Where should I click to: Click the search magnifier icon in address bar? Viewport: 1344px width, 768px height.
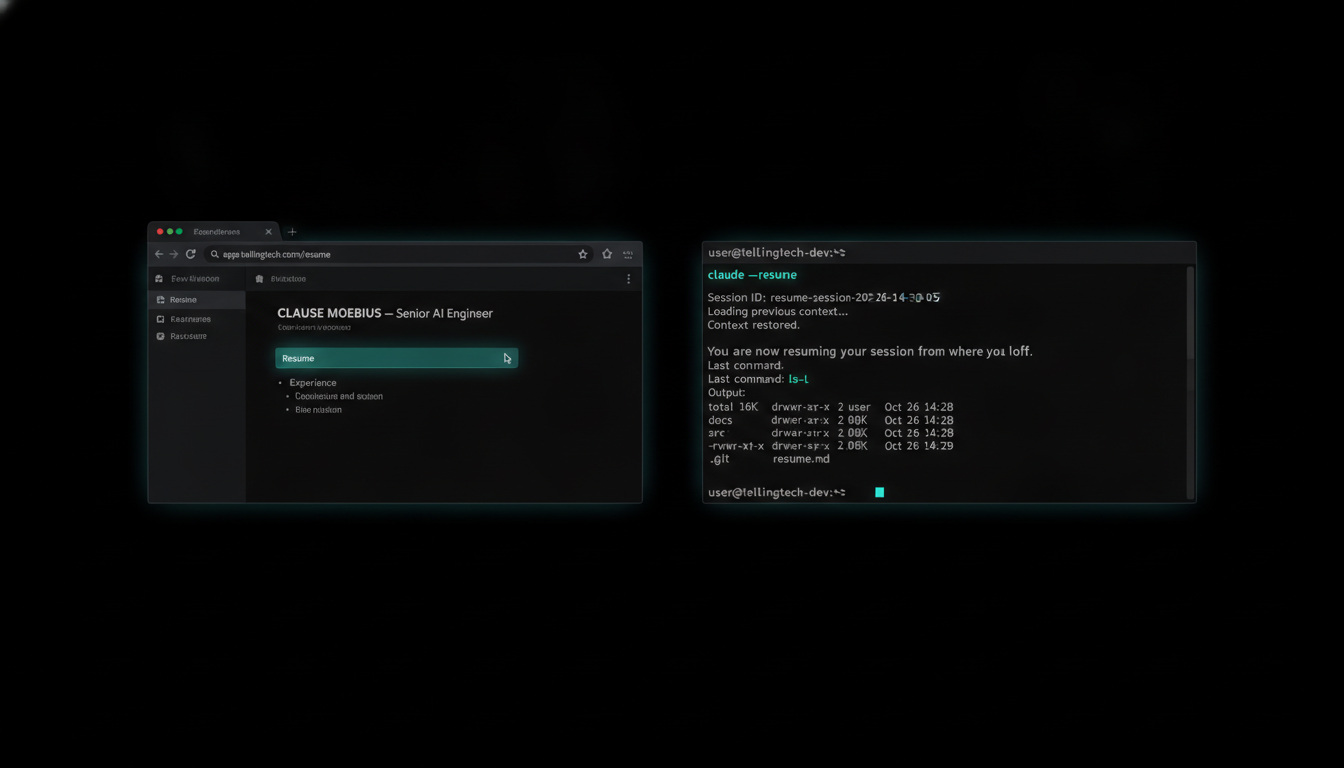215,254
